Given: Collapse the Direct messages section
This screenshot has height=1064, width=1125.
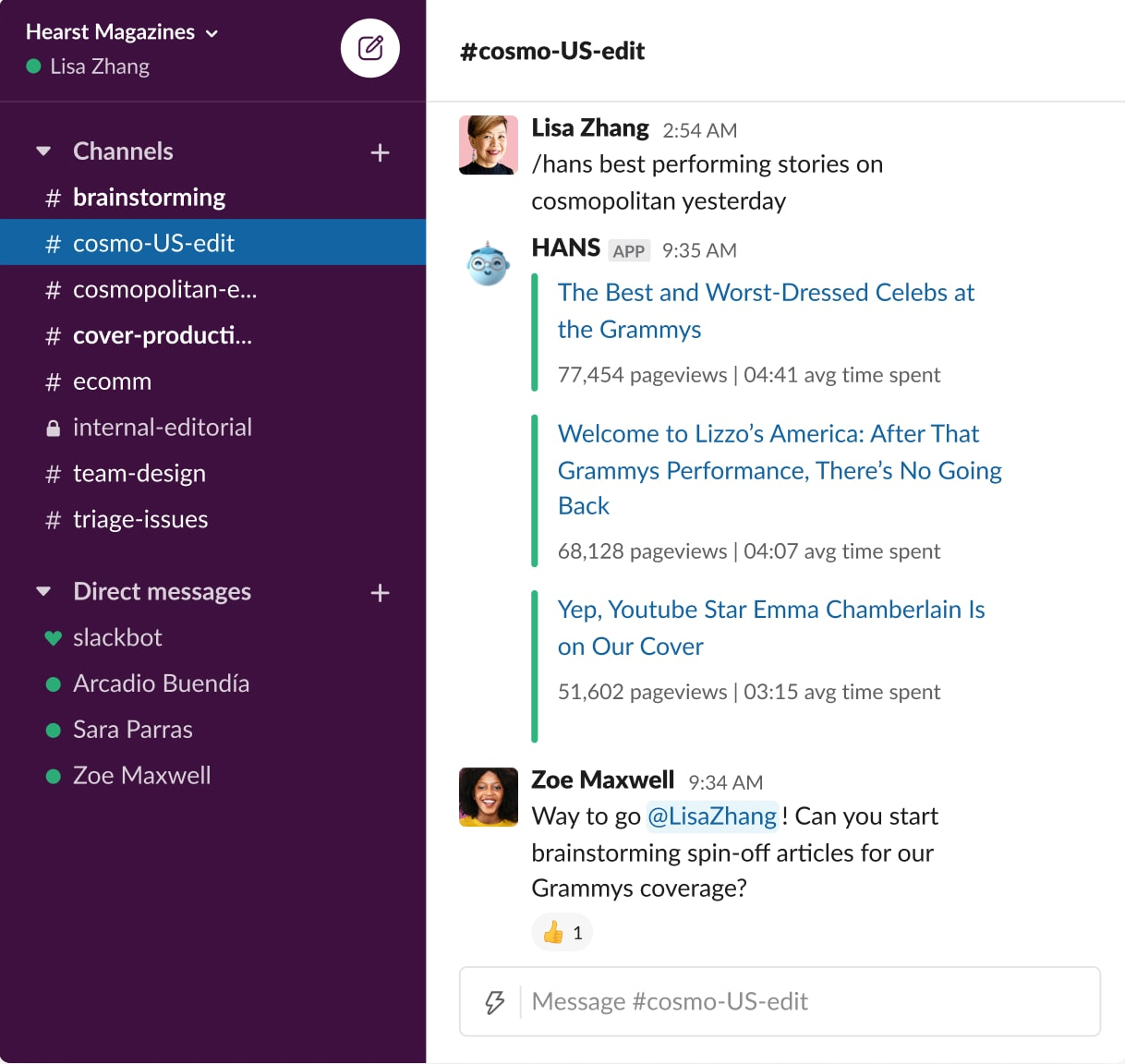Looking at the screenshot, I should [43, 592].
